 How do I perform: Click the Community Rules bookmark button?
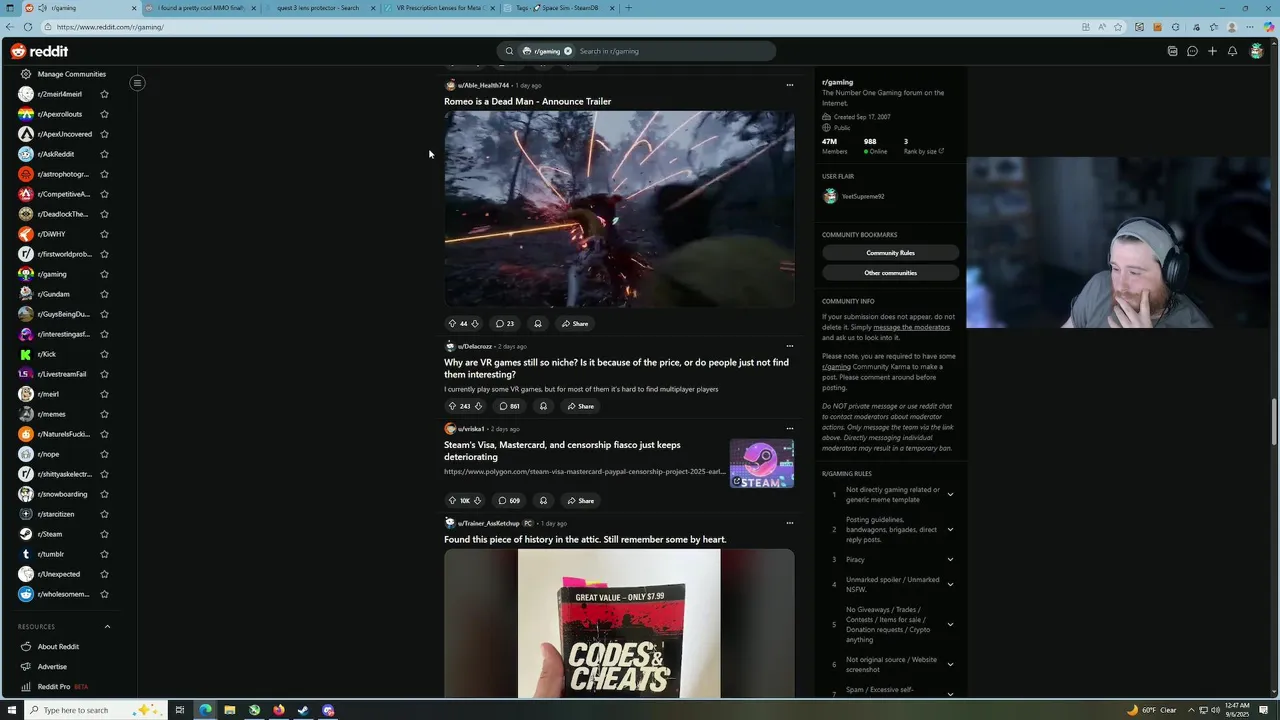[x=890, y=253]
